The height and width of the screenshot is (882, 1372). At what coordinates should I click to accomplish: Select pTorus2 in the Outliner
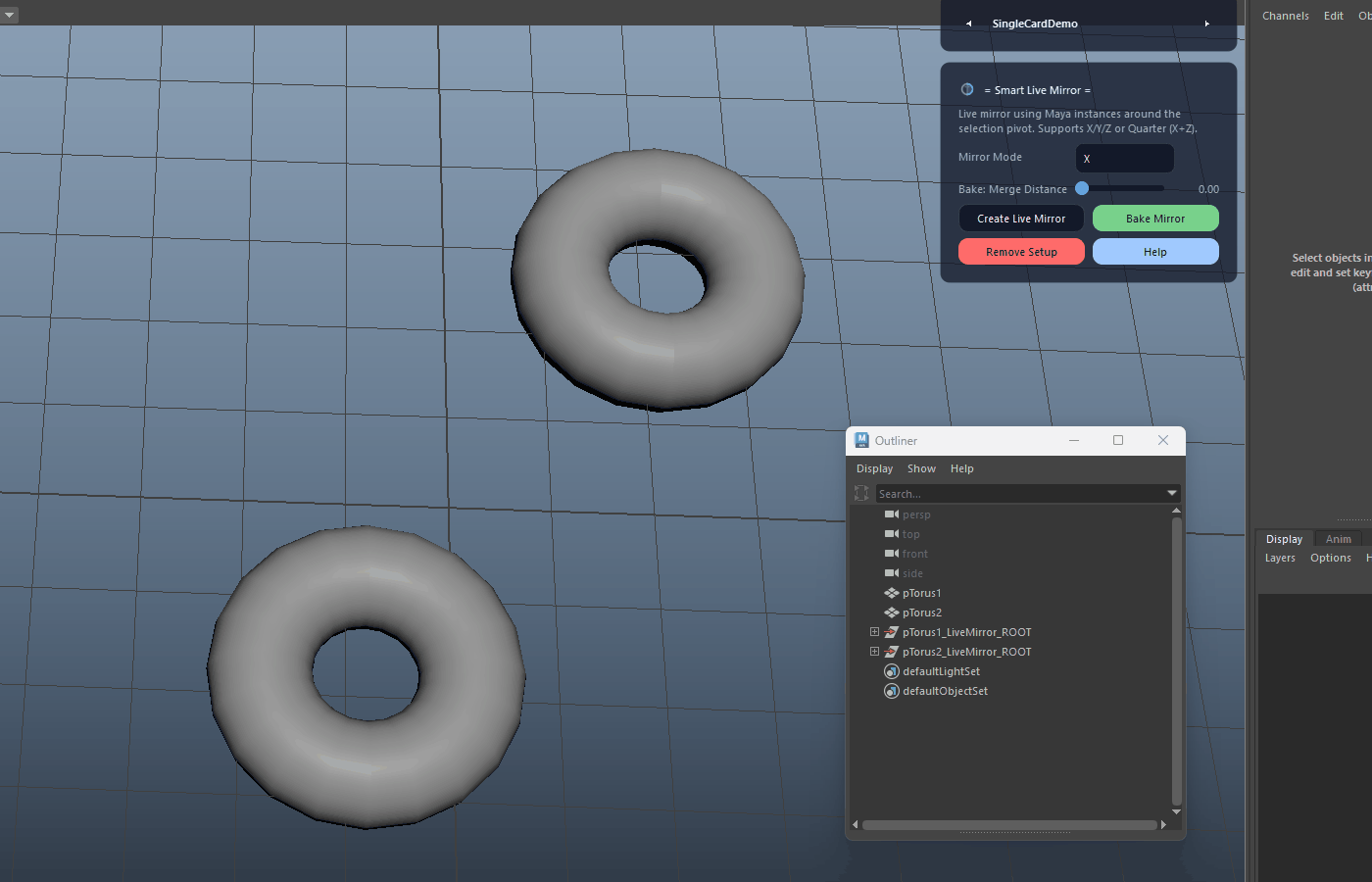point(922,612)
